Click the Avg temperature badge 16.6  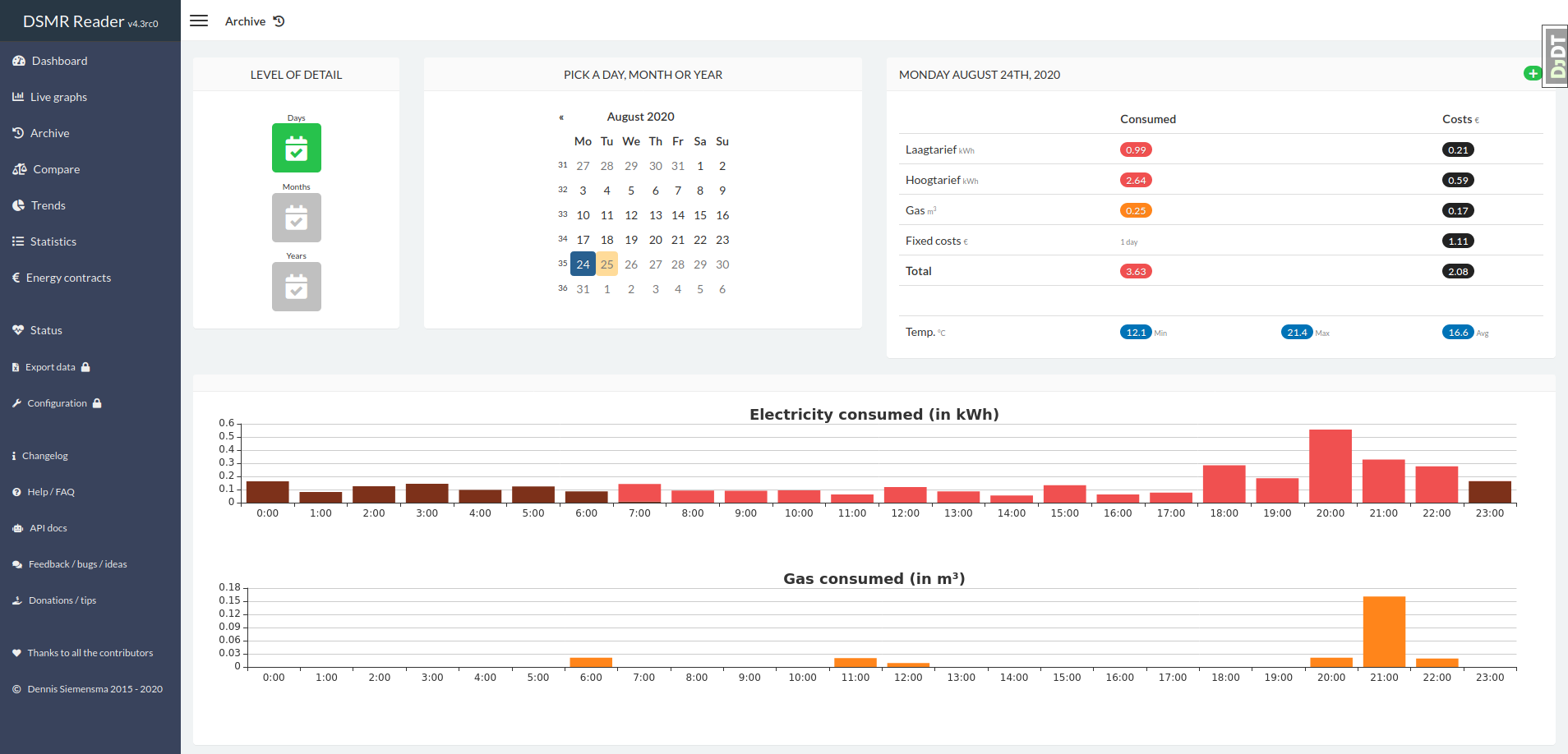coord(1458,332)
